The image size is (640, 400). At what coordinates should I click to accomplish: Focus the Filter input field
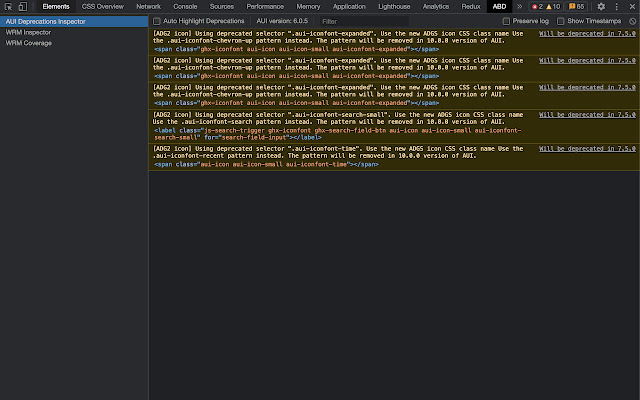(364, 21)
